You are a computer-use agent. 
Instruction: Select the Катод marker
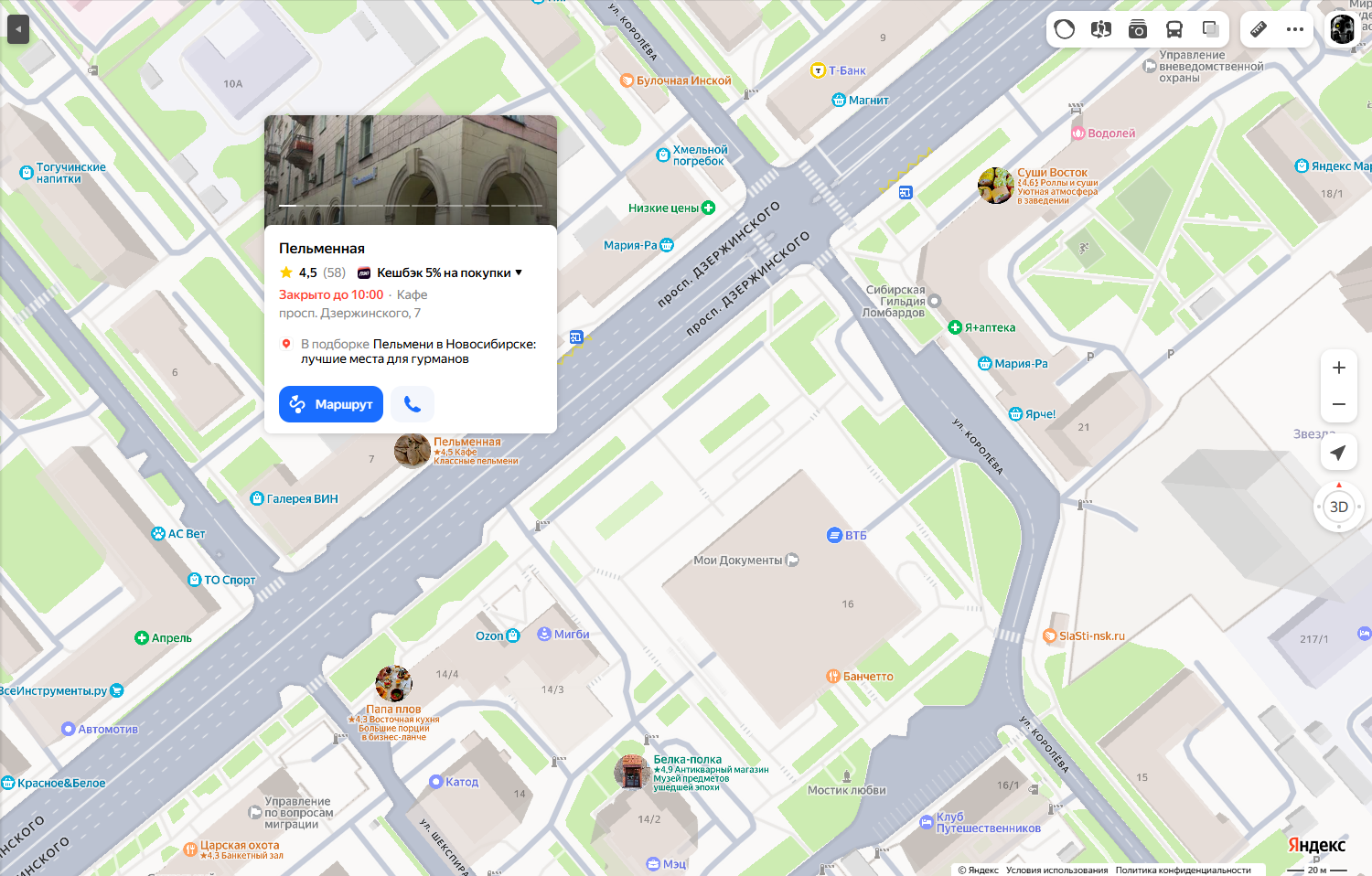click(x=436, y=782)
